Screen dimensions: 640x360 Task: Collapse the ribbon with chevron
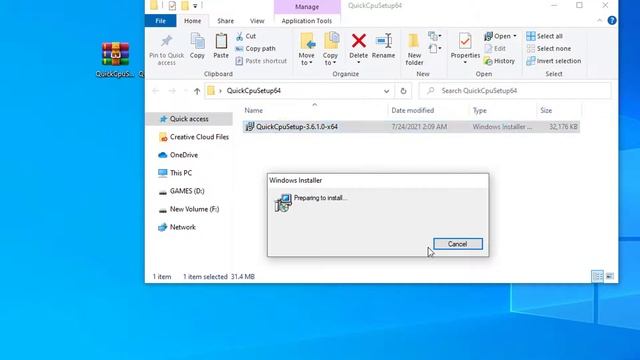click(600, 20)
